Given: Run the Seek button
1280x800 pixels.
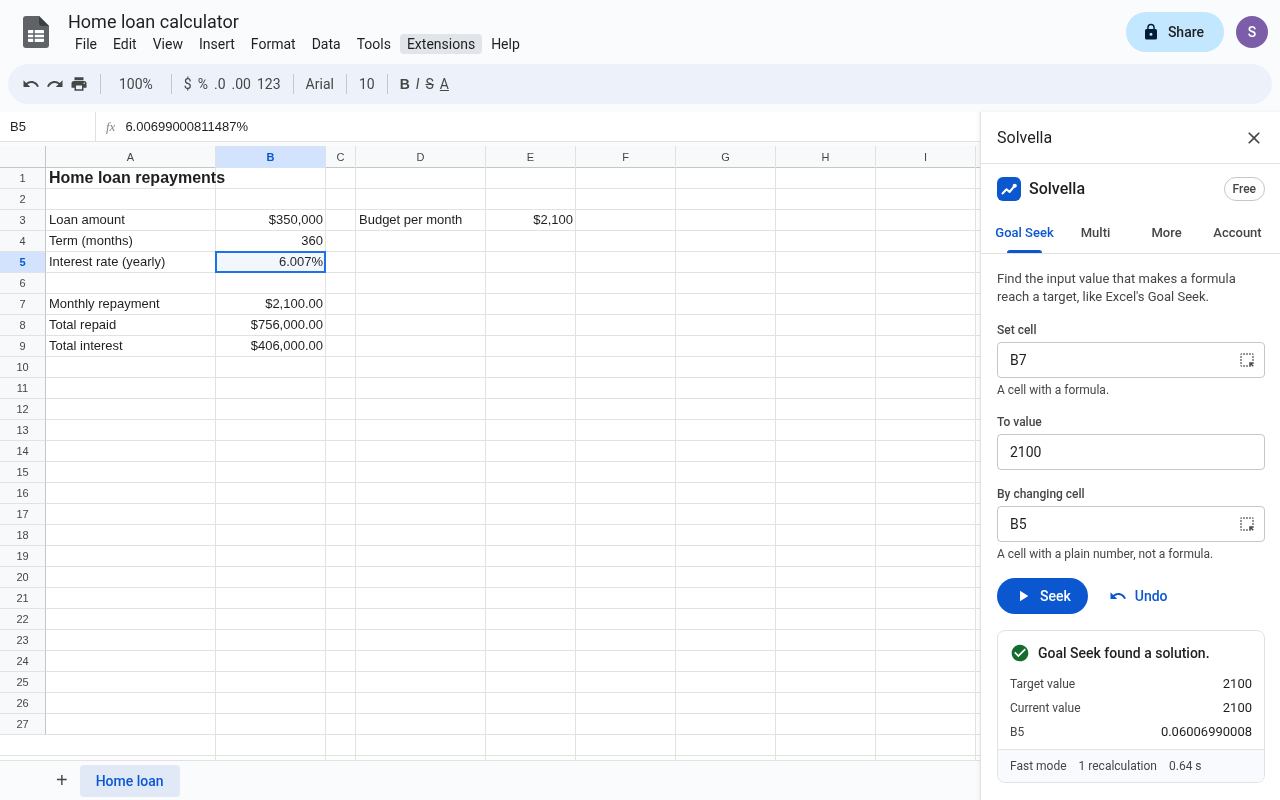Looking at the screenshot, I should pyautogui.click(x=1042, y=596).
